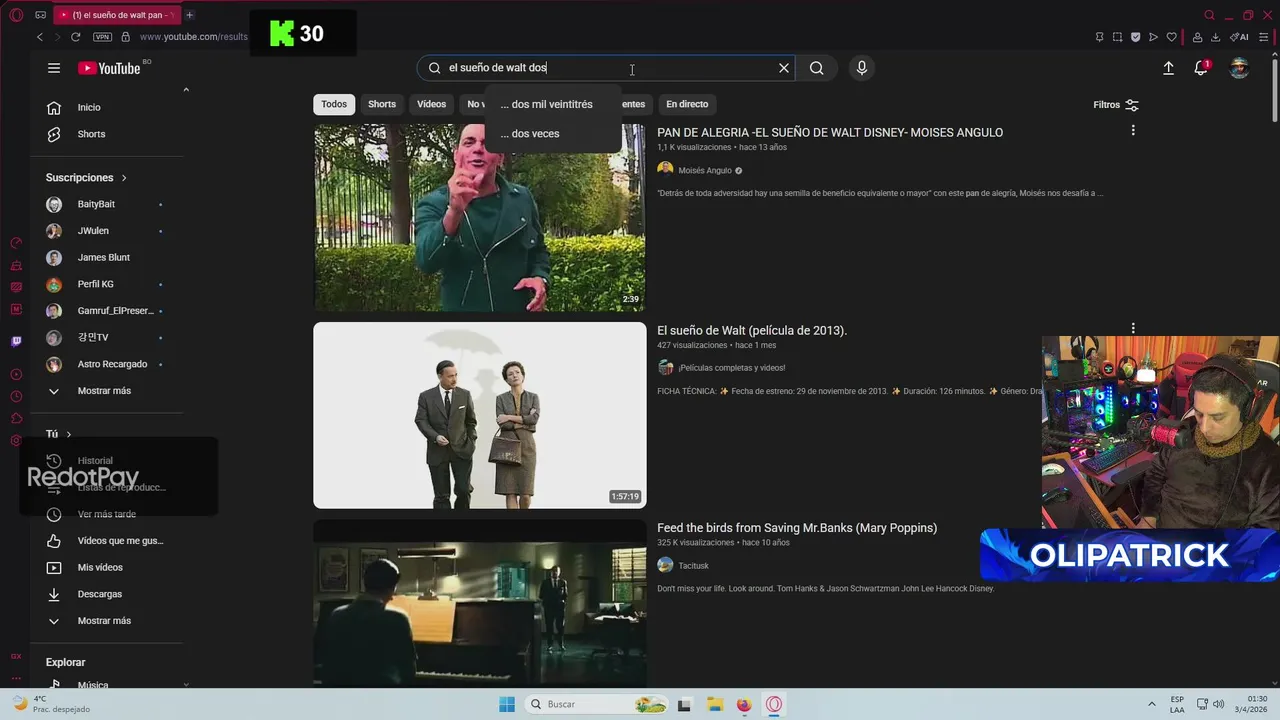This screenshot has width=1280, height=720.
Task: Click the Windows taskbar Buscar search box
Action: tap(596, 704)
